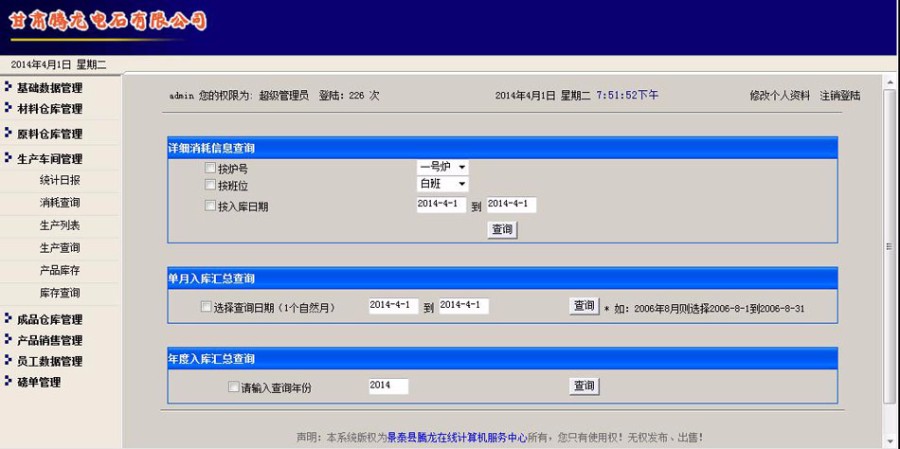The image size is (900, 449).
Task: Click start date field for 按入库日期
Action: coord(441,204)
